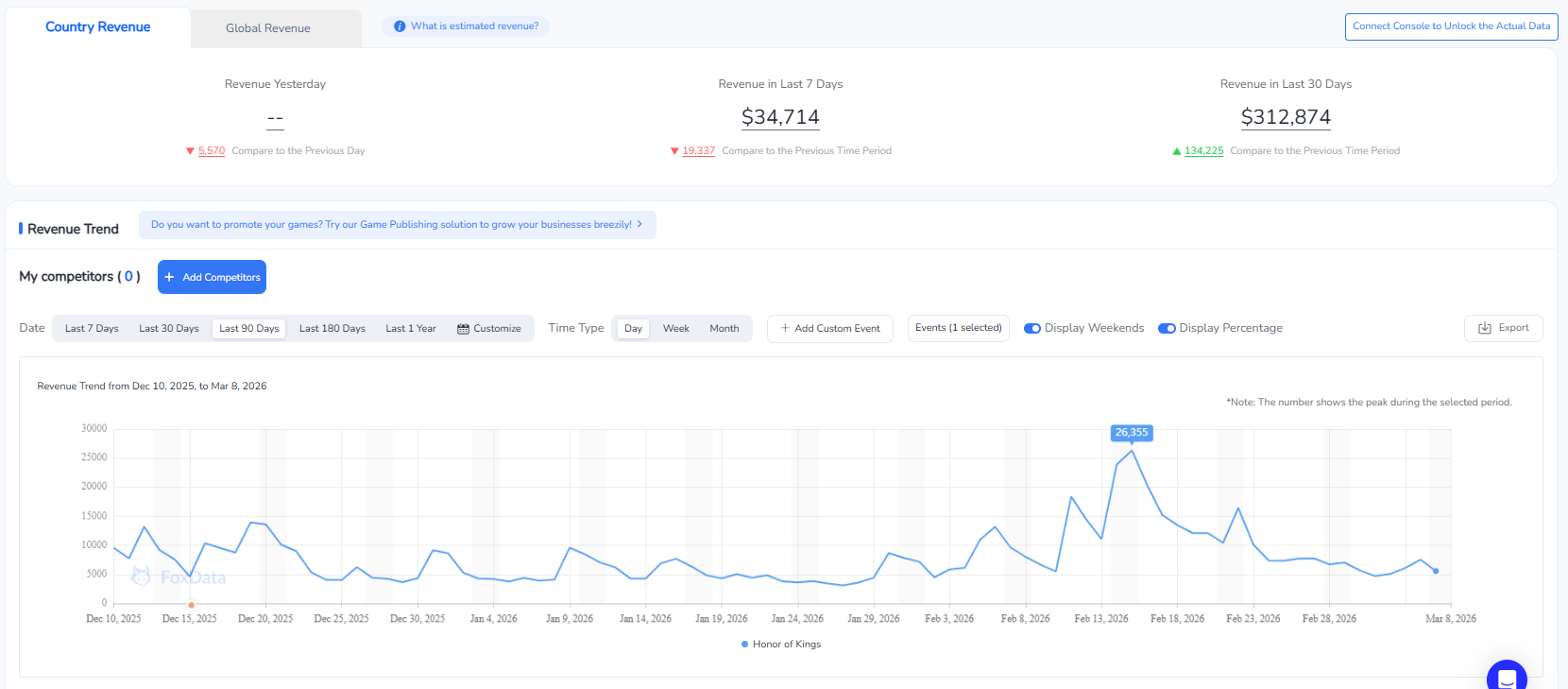This screenshot has width=1568, height=689.
Task: Click the plus icon on Add Competitors
Action: 170,277
